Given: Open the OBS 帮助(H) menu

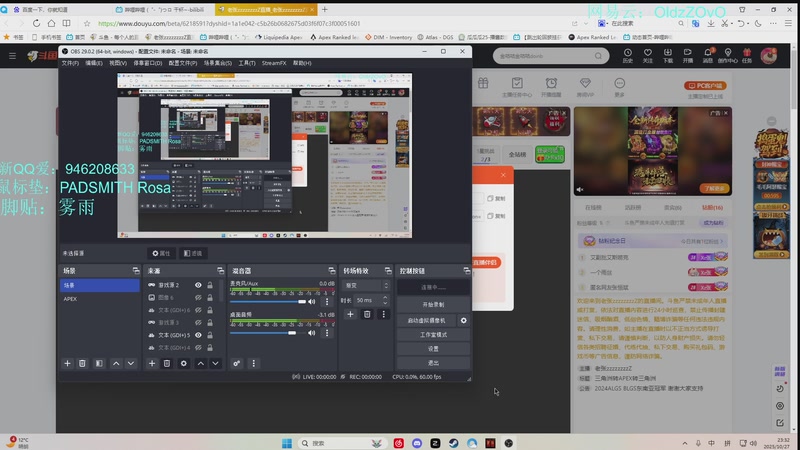Looking at the screenshot, I should pos(302,63).
